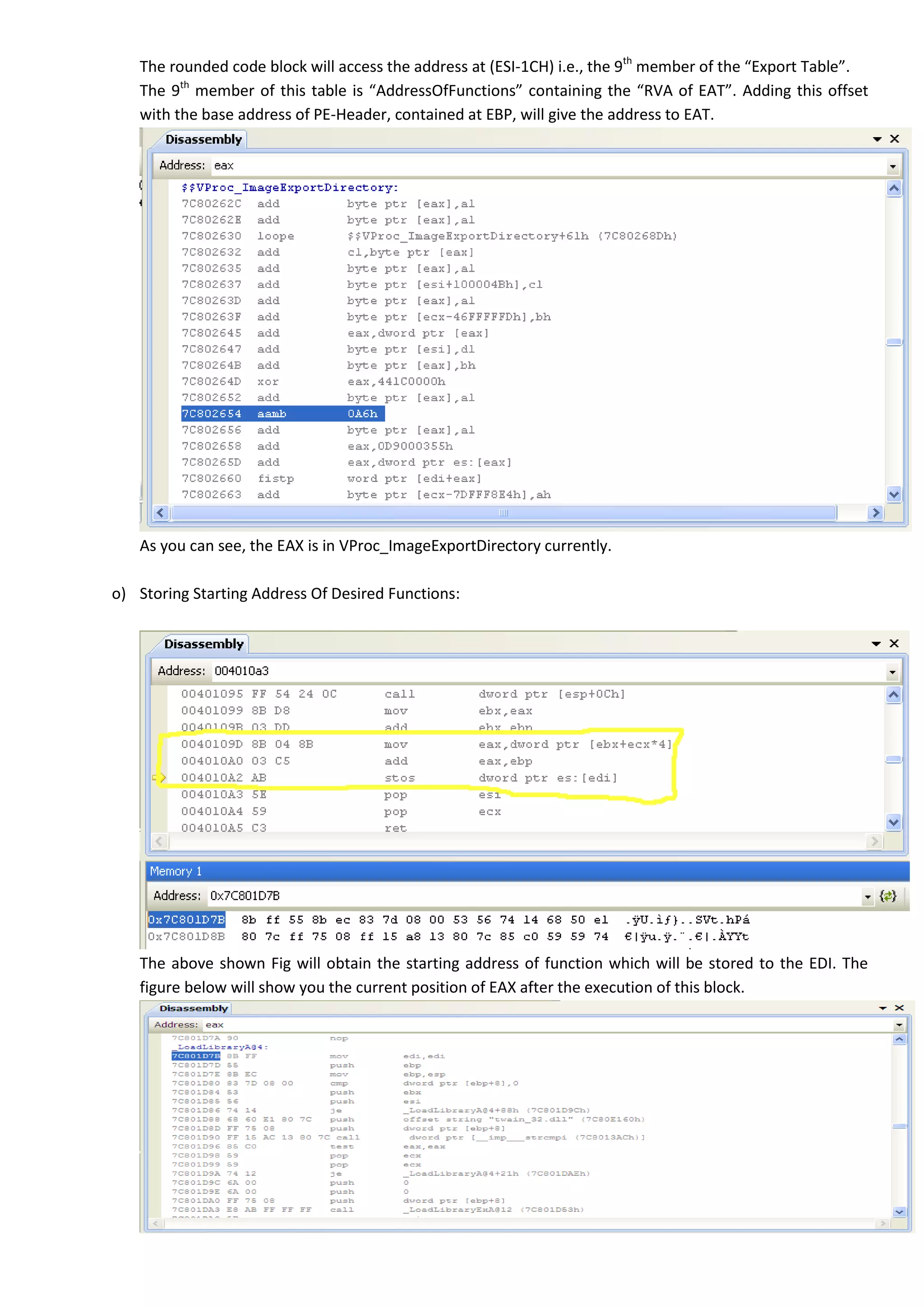Image resolution: width=924 pixels, height=1307 pixels.
Task: Open window position menu of third Disassembly panel
Action: point(882,1008)
